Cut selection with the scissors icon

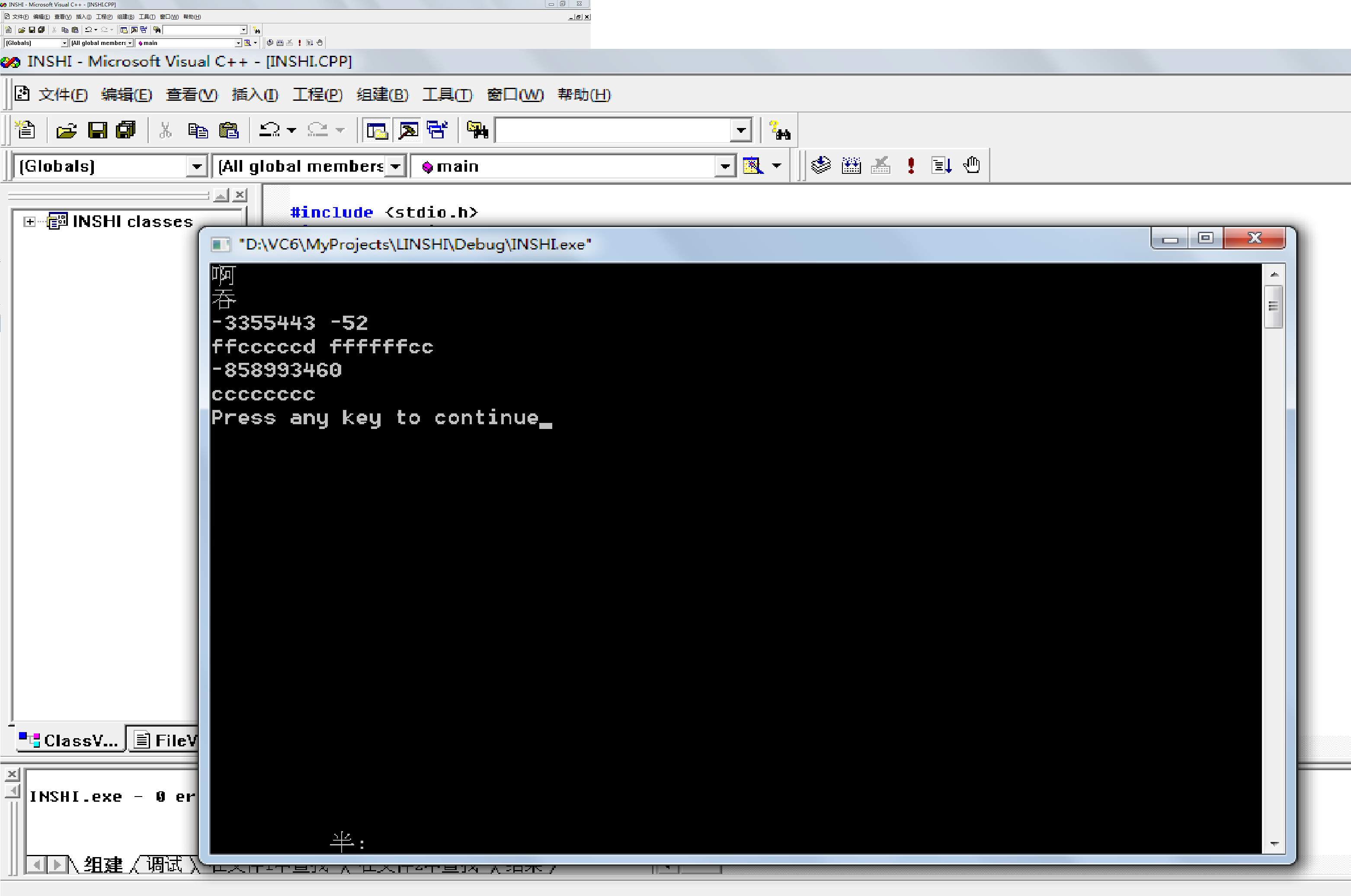coord(166,131)
